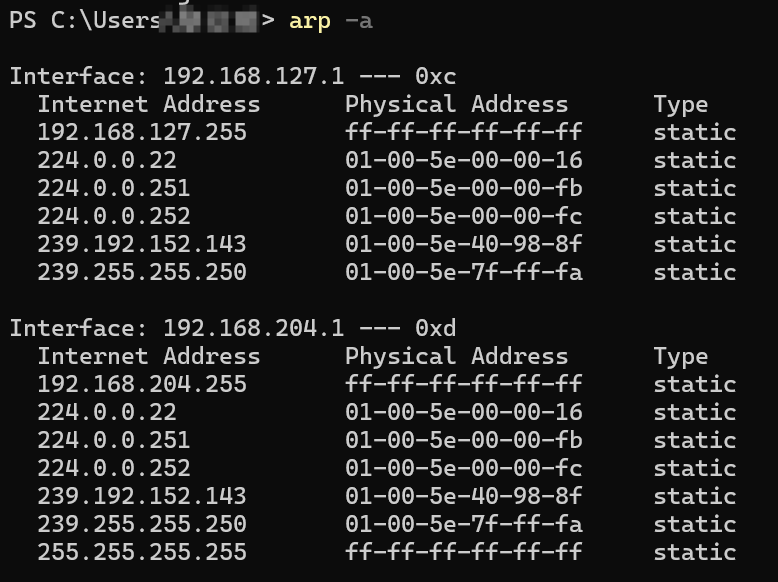Click the 'static' type for 192.168.127.255

(695, 132)
